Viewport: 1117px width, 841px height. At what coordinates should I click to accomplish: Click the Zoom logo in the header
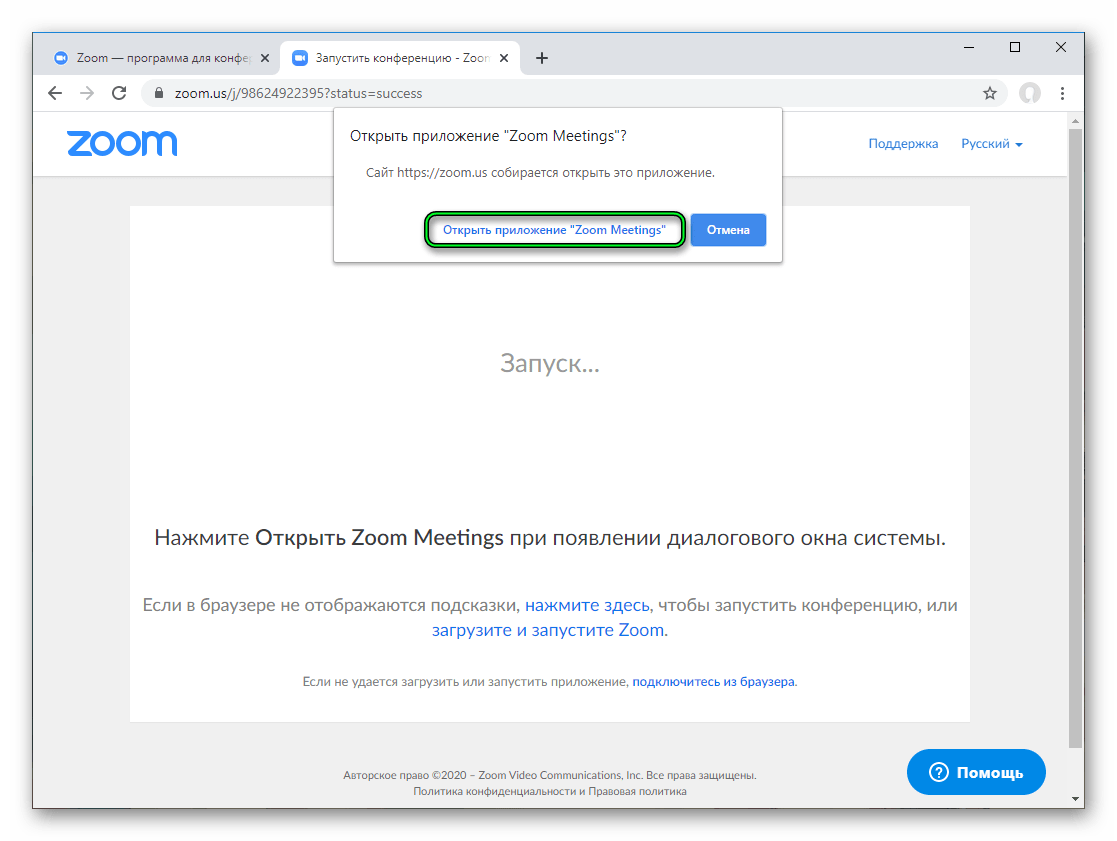pos(122,143)
